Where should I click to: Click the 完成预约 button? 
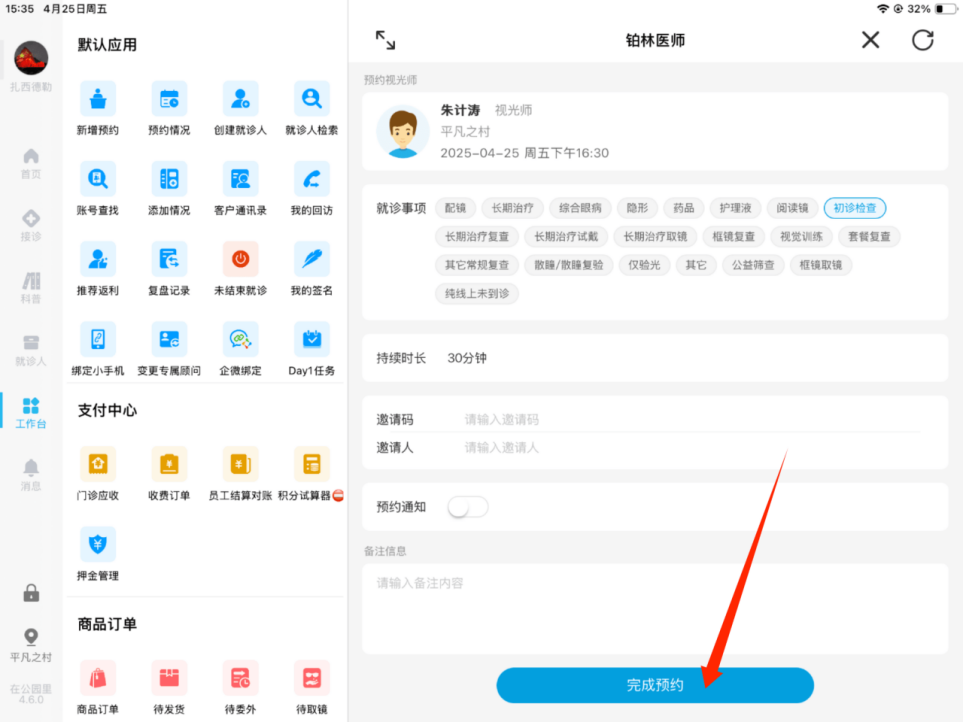655,685
